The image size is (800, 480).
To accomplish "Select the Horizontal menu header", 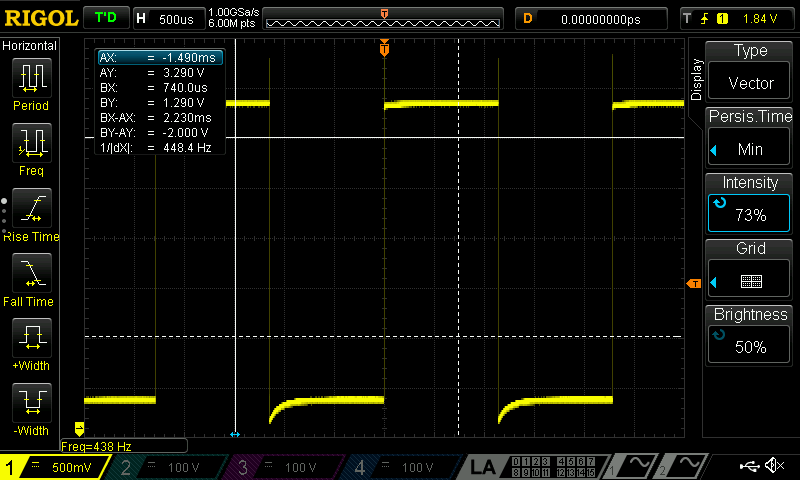I will pos(30,45).
